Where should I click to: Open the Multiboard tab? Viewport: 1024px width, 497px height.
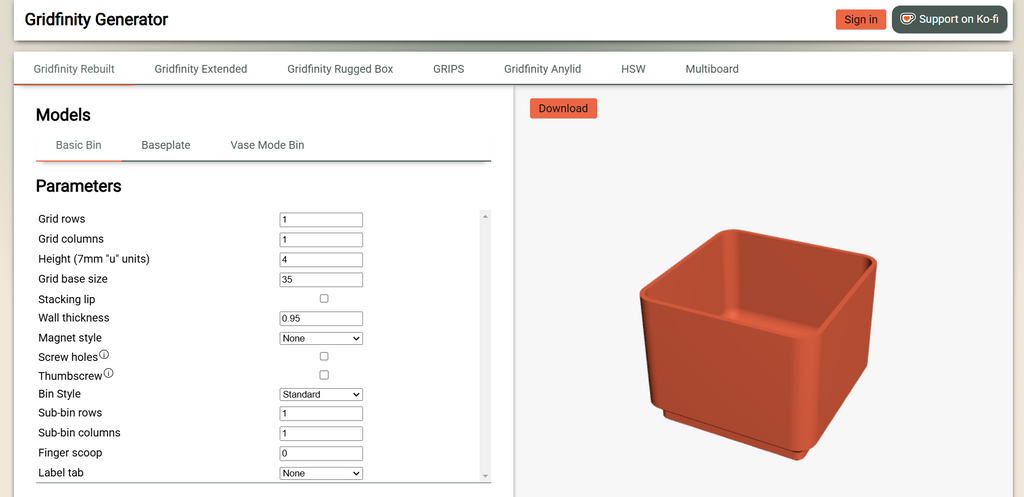(712, 69)
